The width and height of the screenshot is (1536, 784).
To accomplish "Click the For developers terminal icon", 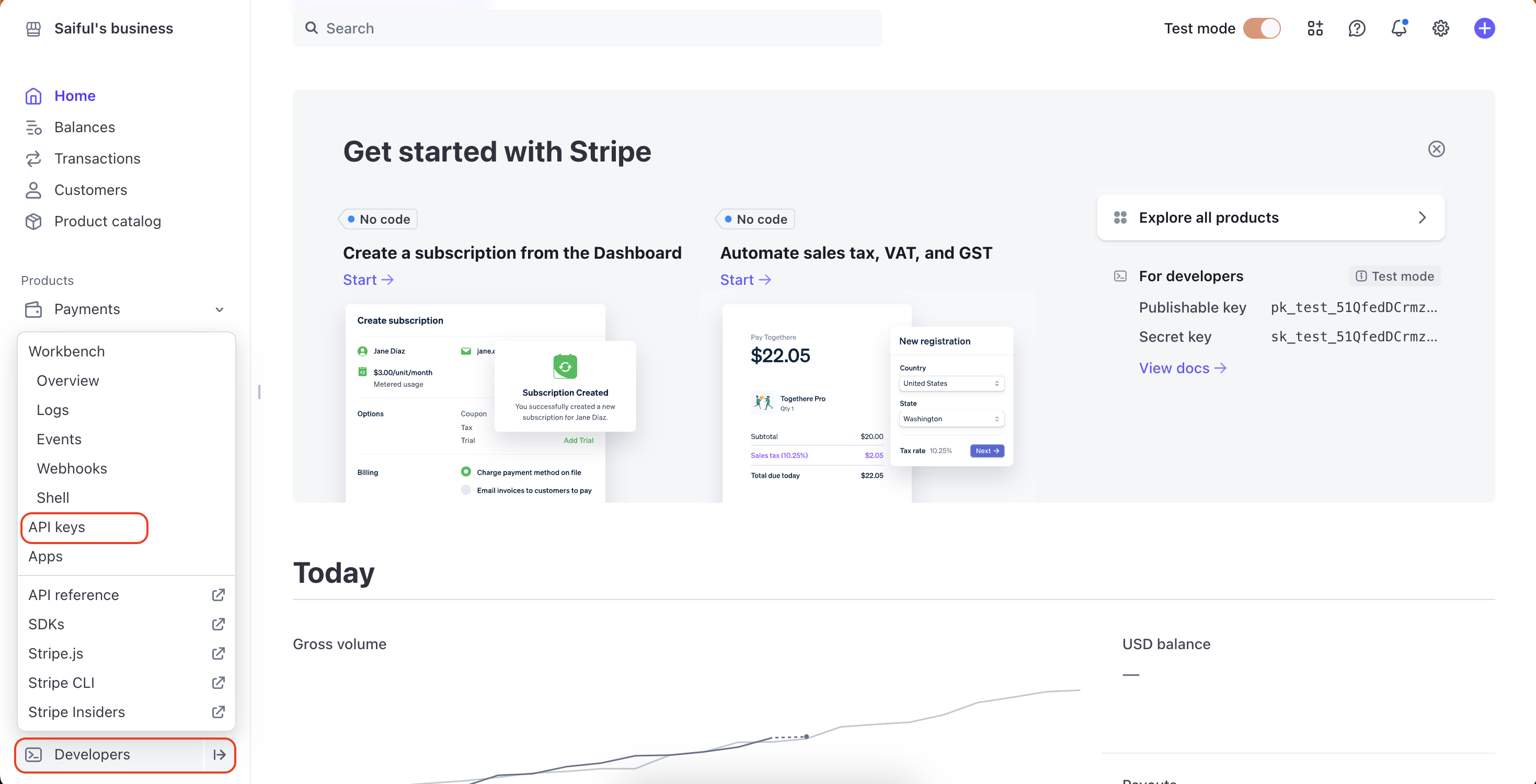I will [1120, 276].
